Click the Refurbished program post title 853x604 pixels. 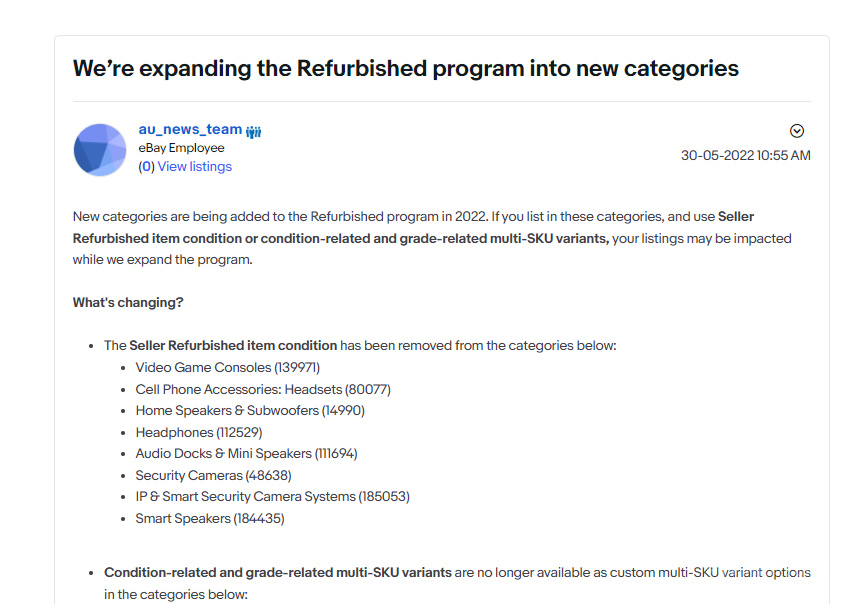coord(406,69)
